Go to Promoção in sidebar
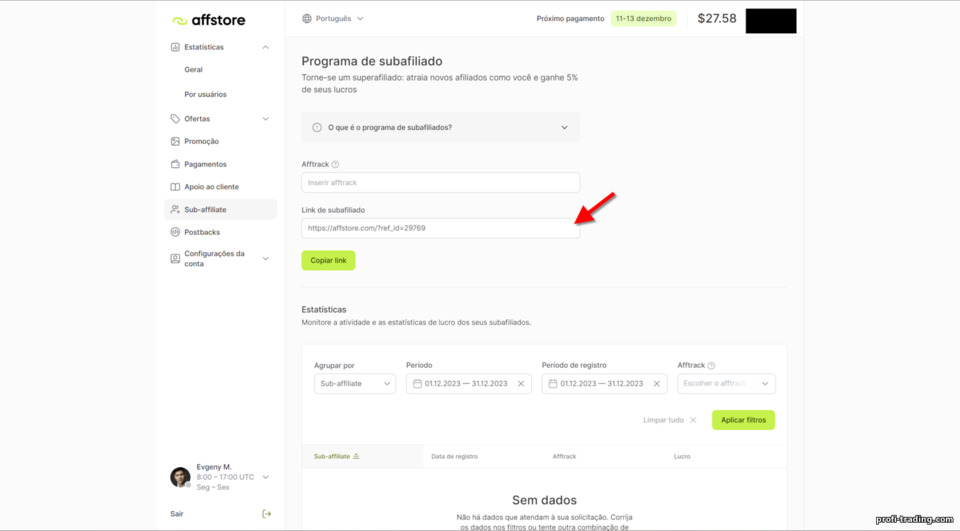 tap(201, 141)
